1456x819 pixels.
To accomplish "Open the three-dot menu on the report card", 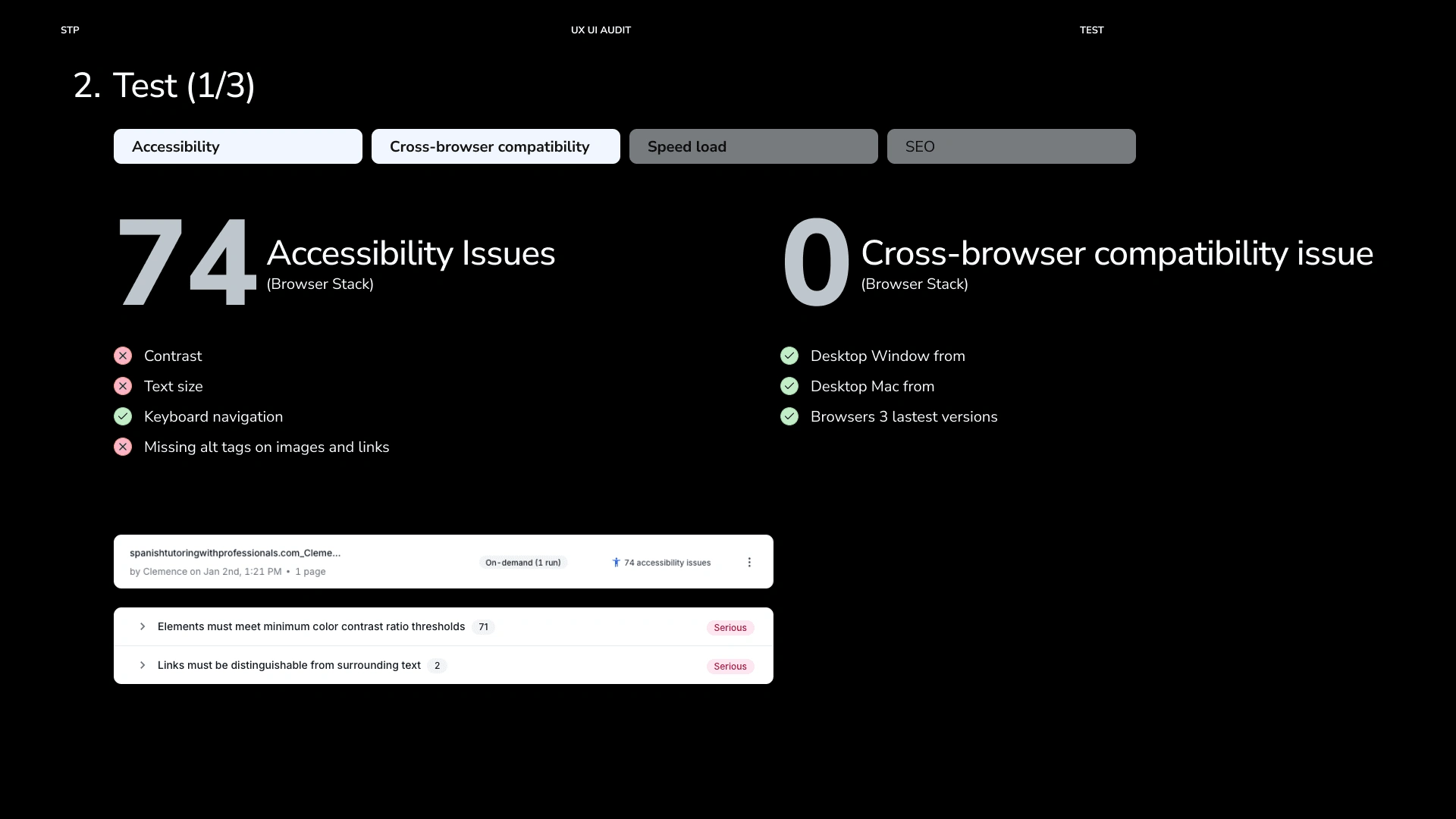I will point(749,562).
